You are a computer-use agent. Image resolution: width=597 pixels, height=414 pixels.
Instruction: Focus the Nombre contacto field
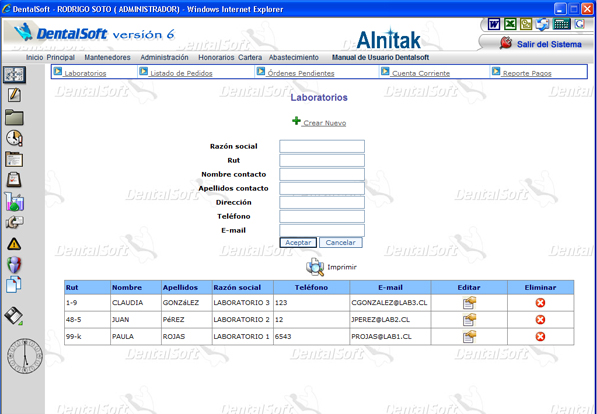[x=322, y=174]
